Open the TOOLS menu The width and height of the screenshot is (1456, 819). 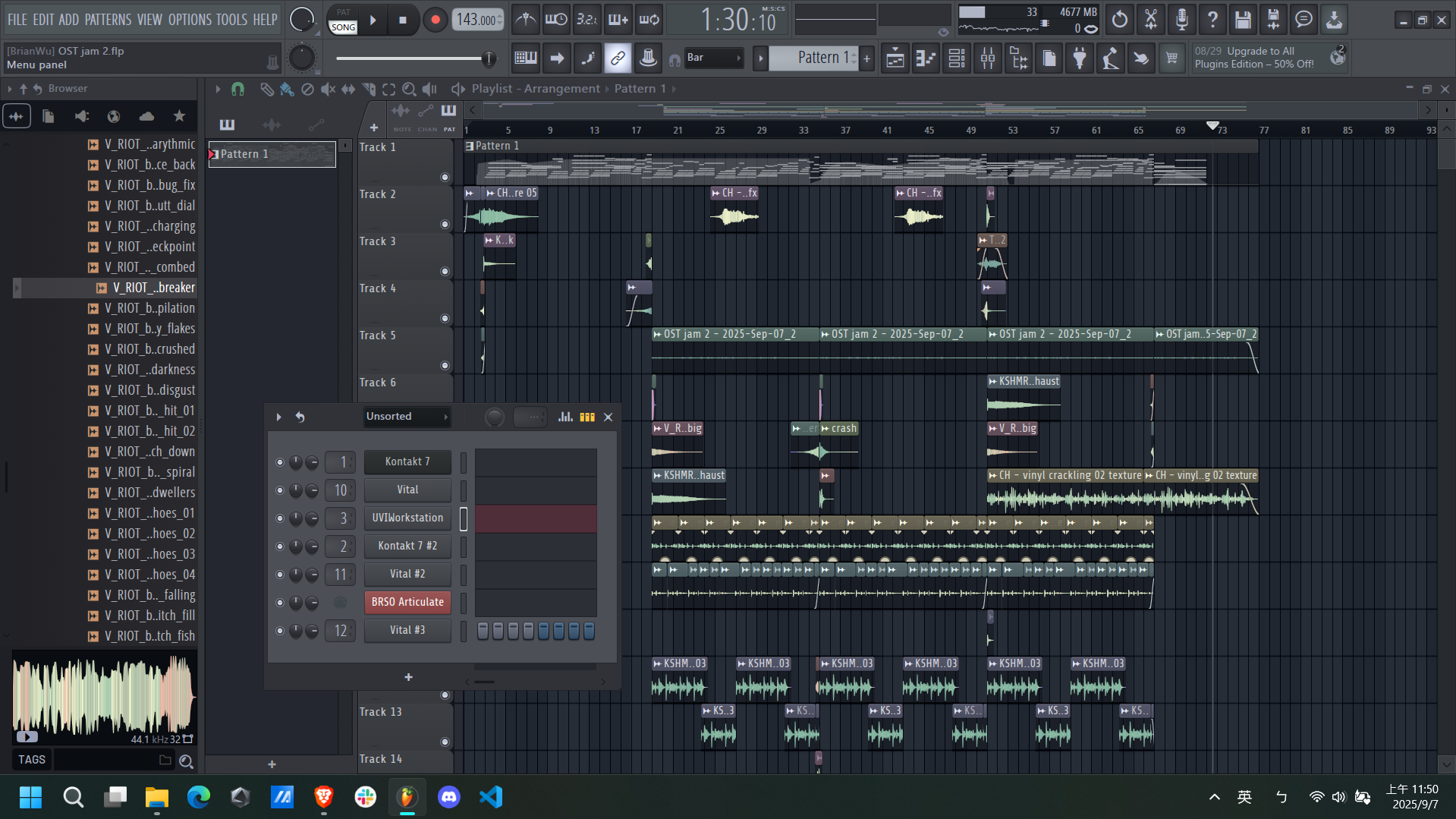coord(232,20)
